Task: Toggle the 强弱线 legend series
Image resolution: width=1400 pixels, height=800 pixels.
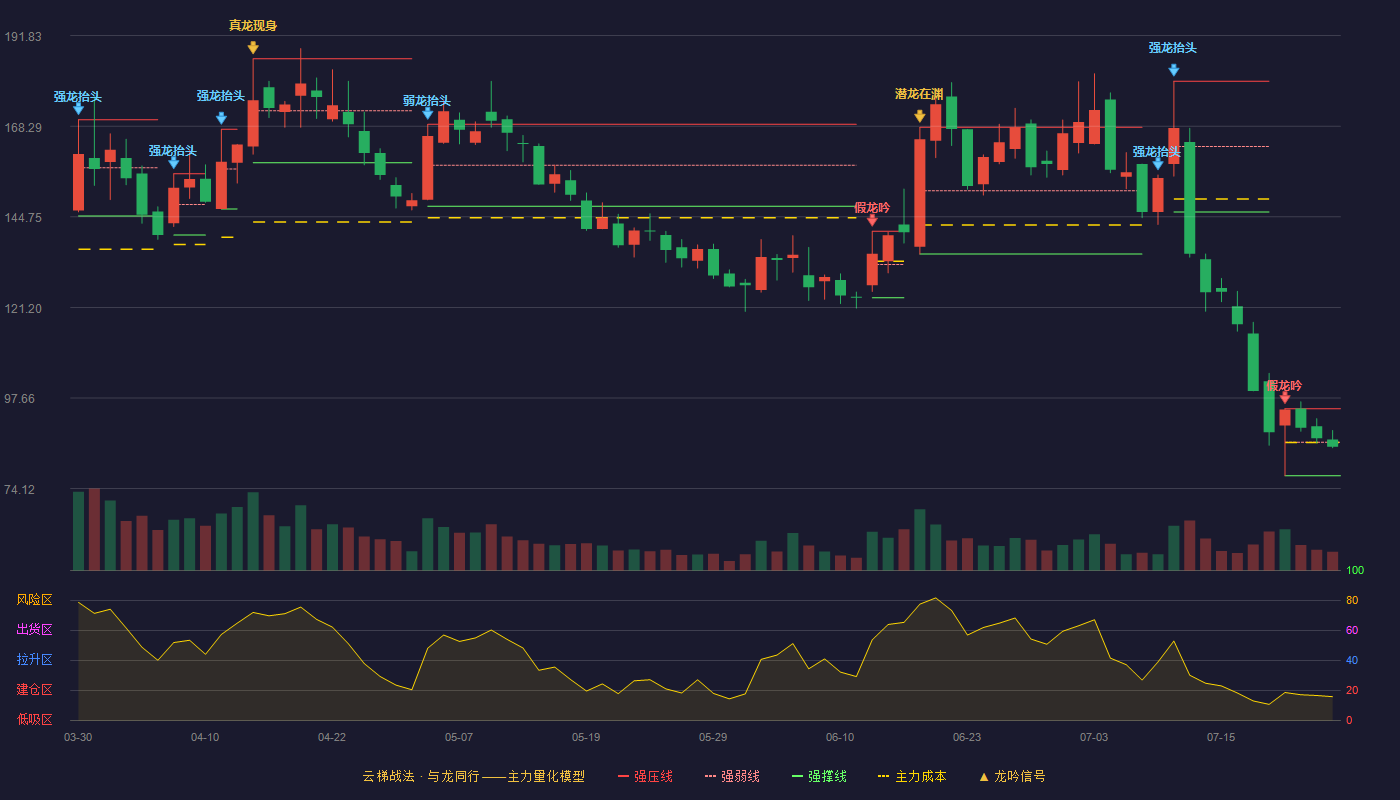Action: pyautogui.click(x=732, y=776)
